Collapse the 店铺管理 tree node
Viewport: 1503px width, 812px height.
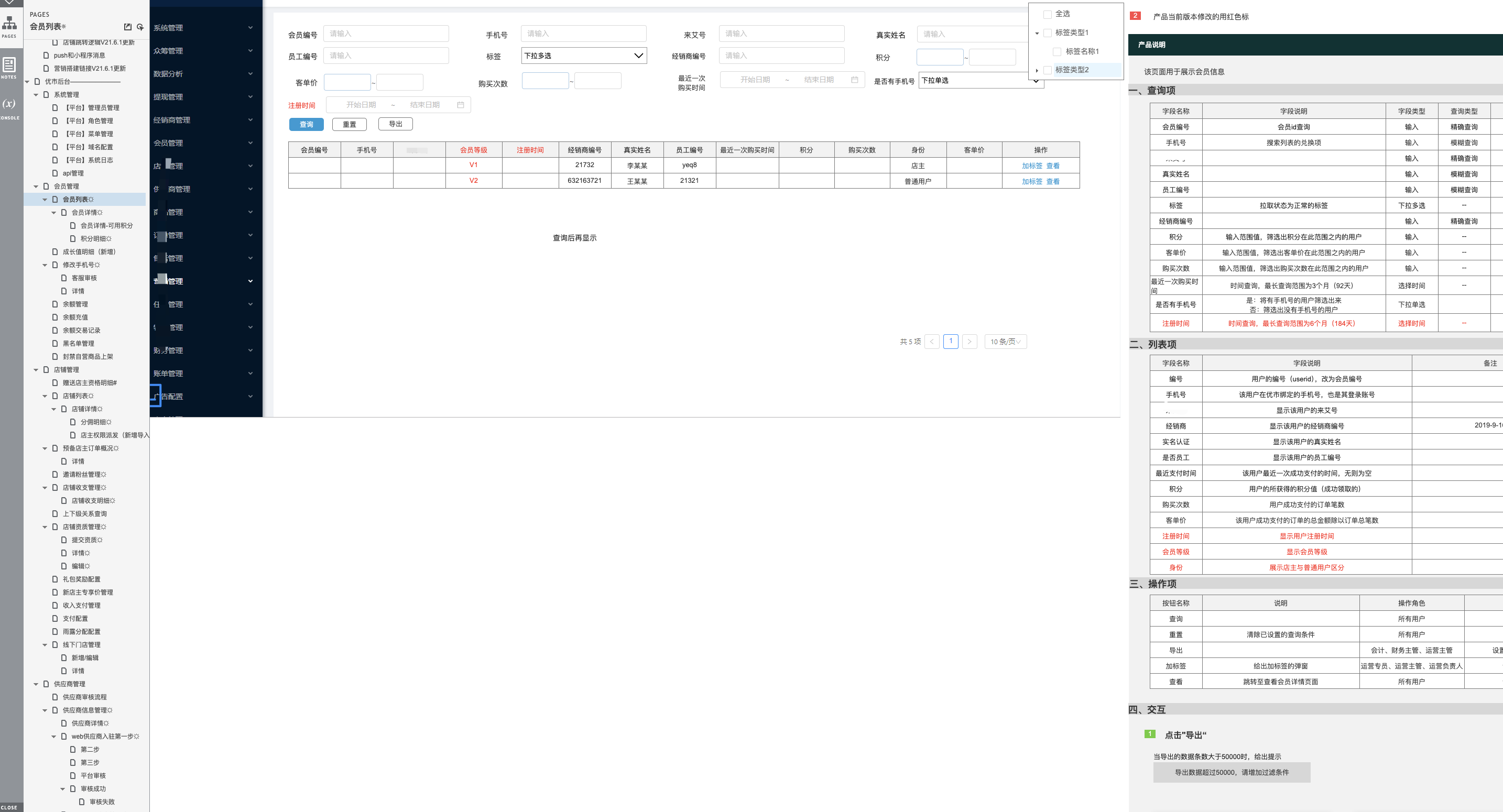pos(36,370)
